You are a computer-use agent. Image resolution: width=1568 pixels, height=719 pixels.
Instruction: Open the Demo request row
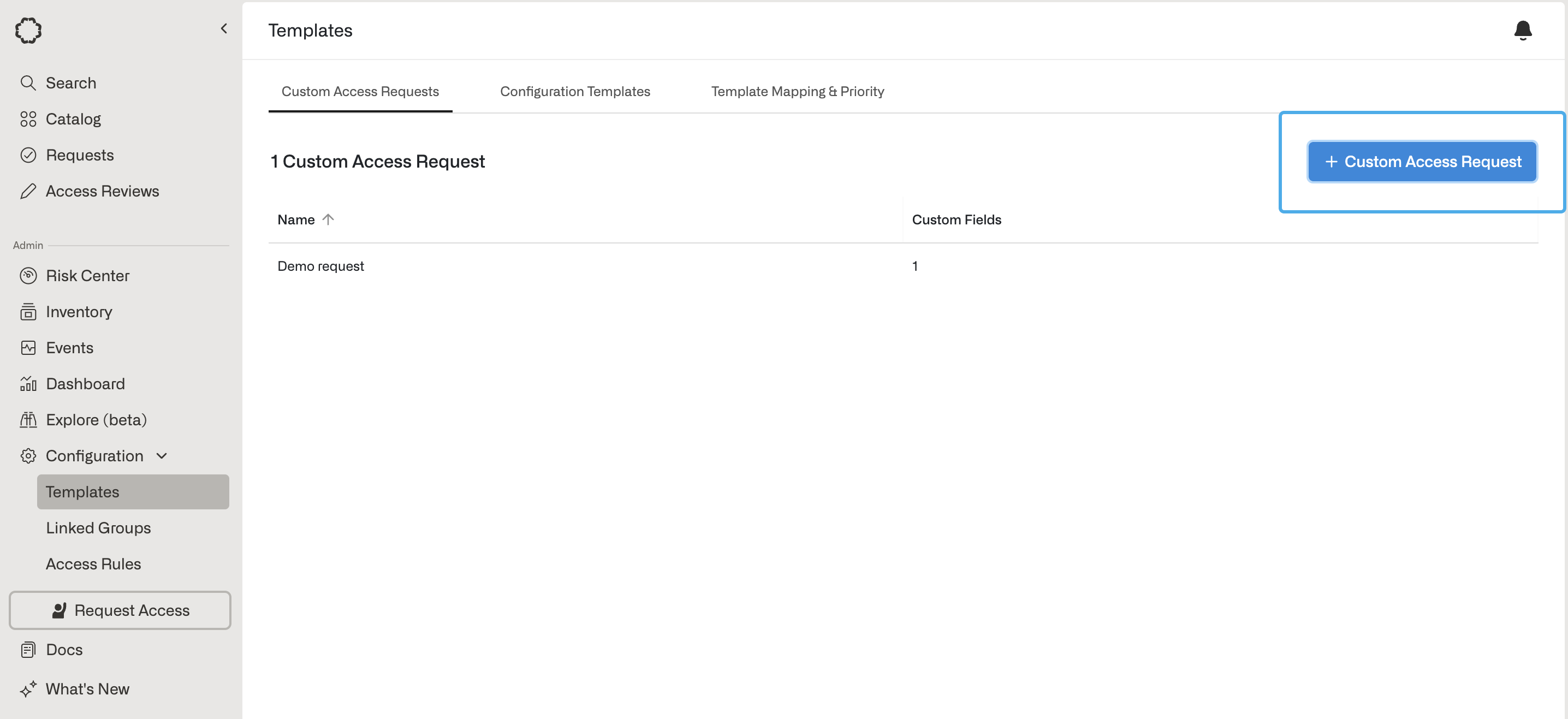point(321,266)
